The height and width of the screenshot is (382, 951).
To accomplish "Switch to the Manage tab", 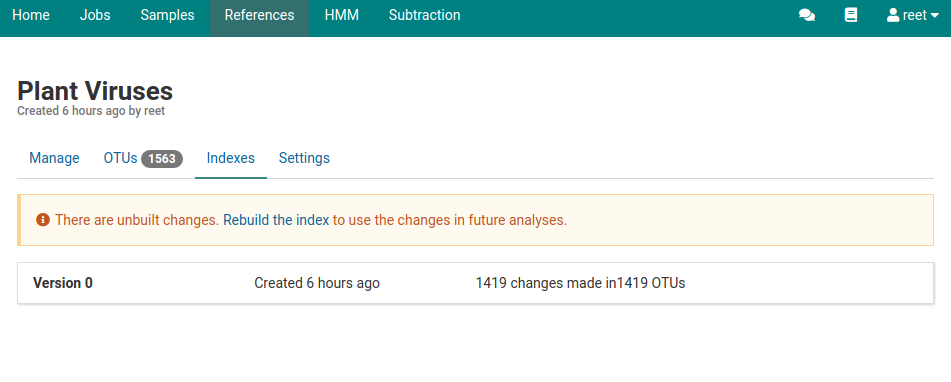I will pos(54,158).
